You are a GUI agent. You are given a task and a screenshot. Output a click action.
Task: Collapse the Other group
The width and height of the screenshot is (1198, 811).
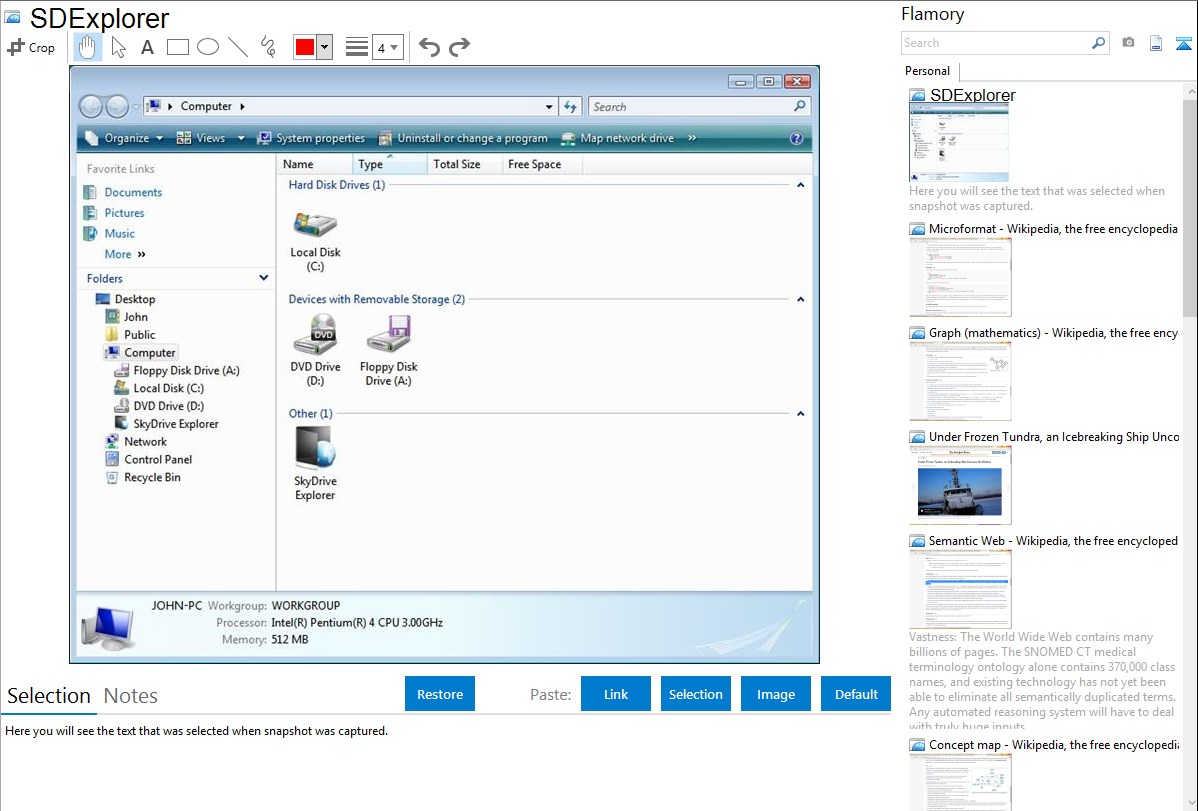[800, 414]
